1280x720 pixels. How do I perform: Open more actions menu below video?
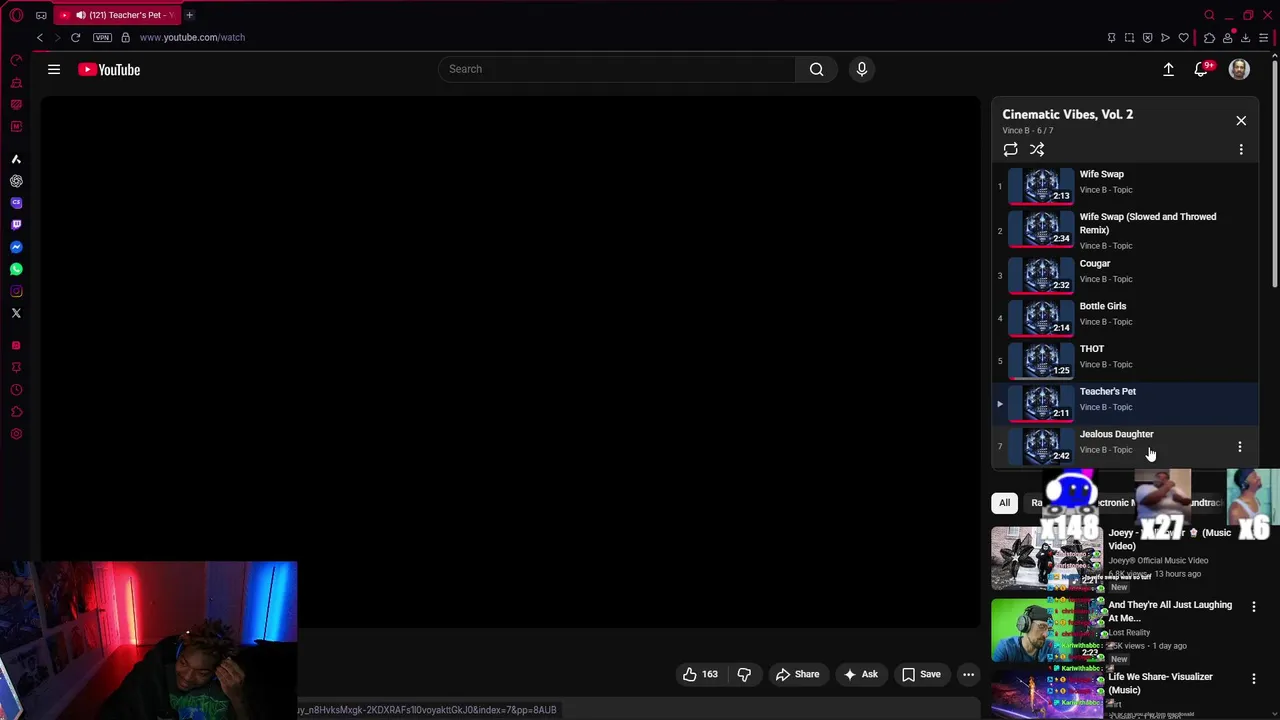[968, 674]
